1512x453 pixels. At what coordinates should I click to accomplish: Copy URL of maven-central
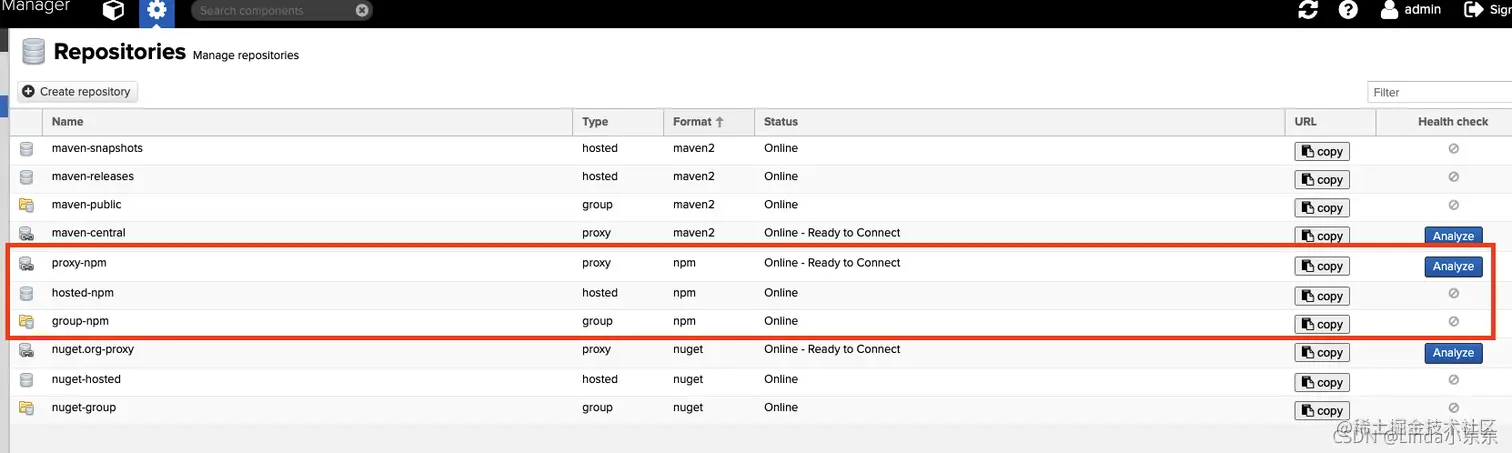[x=1322, y=236]
